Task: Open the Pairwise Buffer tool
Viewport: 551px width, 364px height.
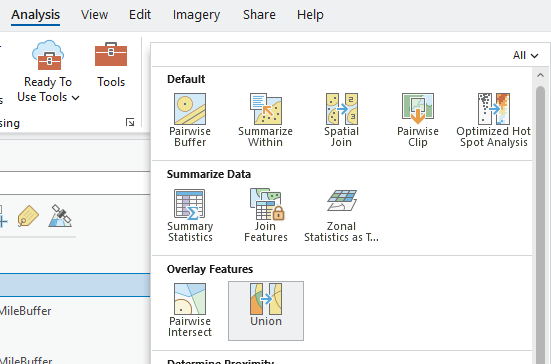Action: (190, 120)
